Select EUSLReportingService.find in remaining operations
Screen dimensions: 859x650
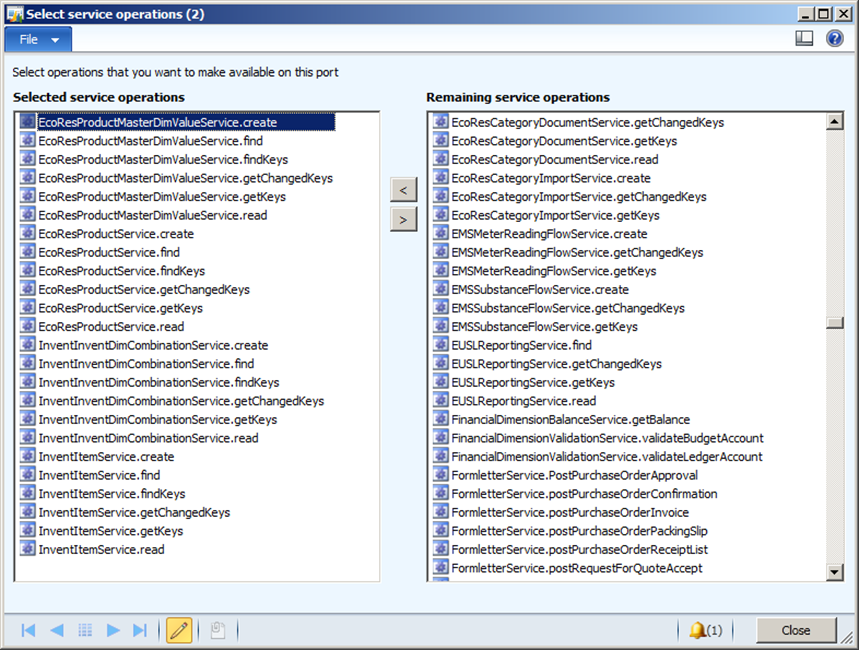(521, 345)
